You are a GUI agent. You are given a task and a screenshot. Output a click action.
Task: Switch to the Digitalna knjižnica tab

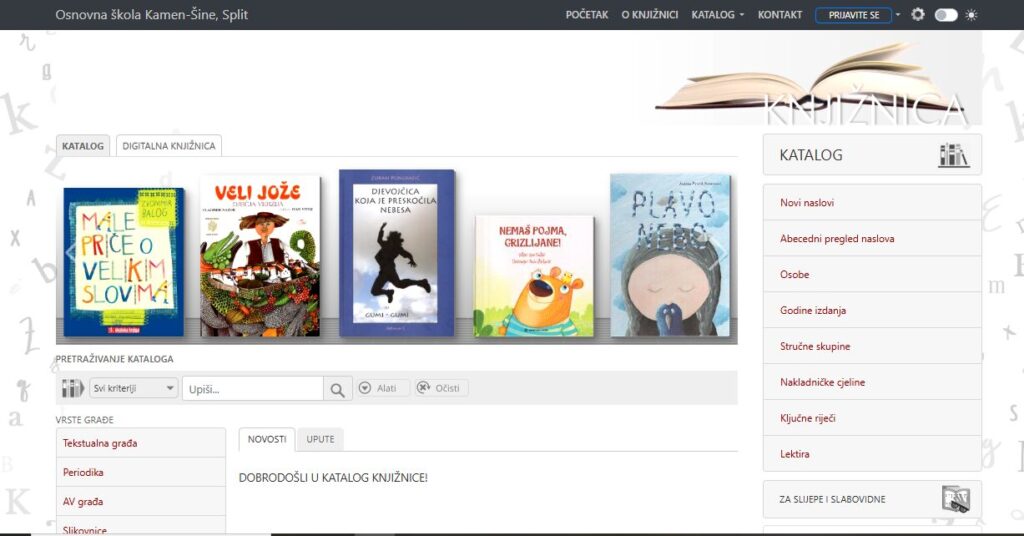[168, 146]
